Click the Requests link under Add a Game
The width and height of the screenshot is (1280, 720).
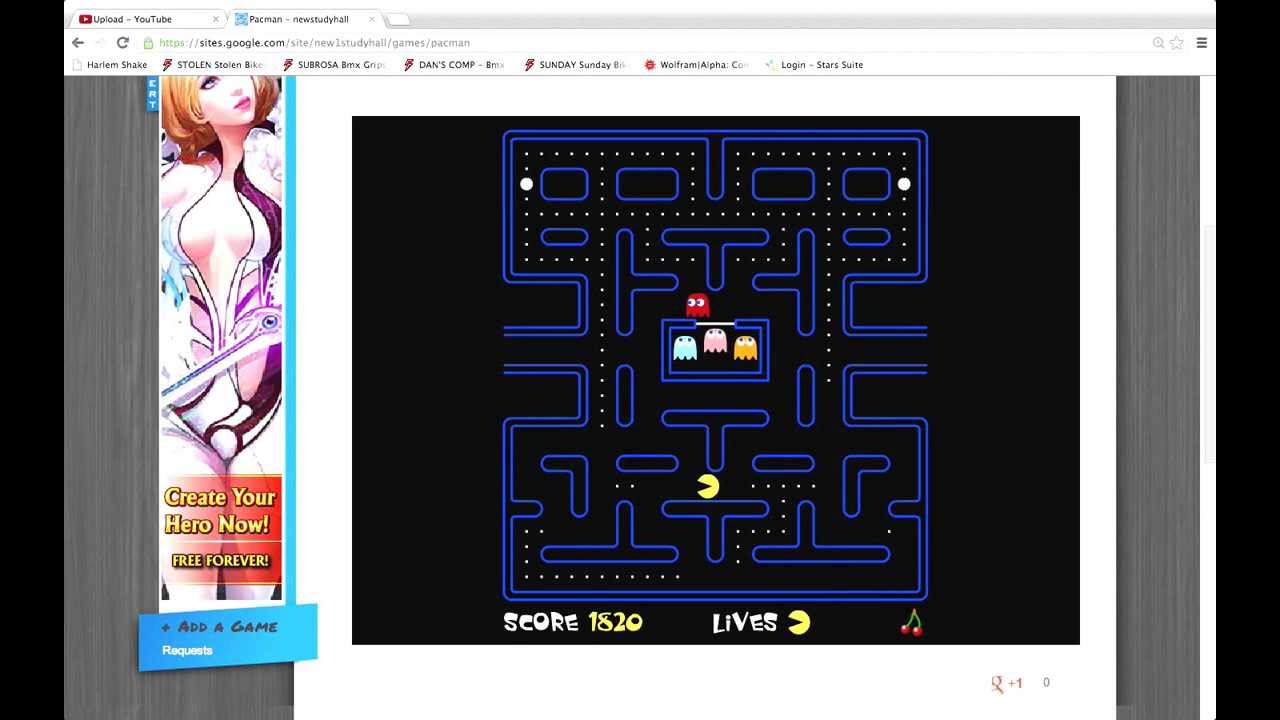(x=187, y=650)
